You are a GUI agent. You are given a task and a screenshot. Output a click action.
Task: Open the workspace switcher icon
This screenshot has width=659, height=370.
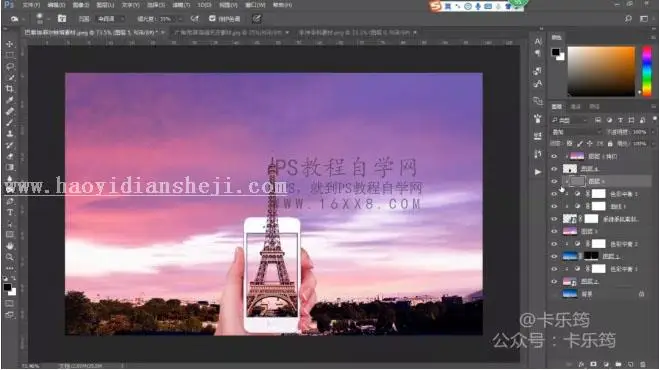pos(643,18)
